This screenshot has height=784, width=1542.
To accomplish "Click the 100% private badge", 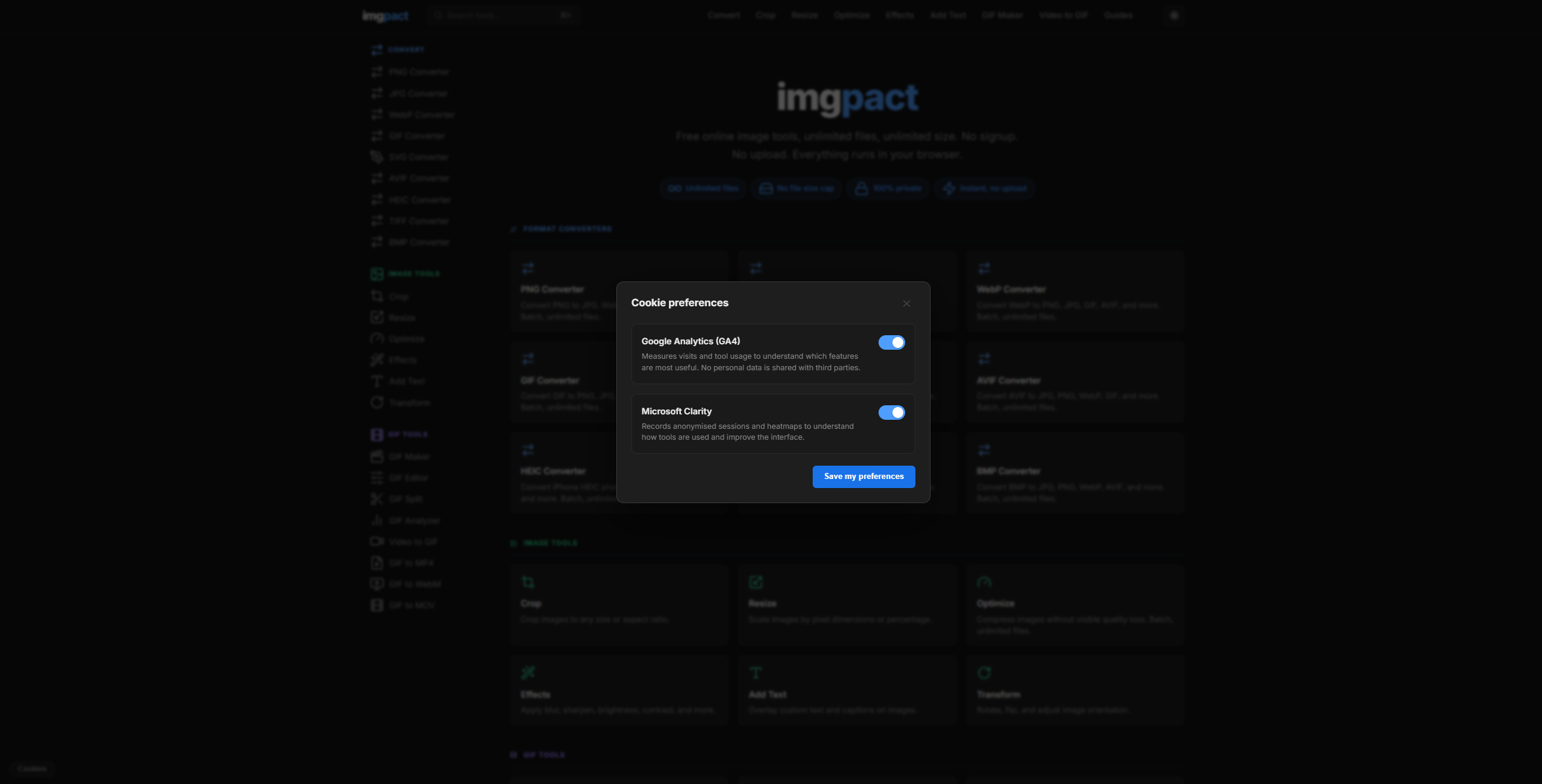I will click(887, 188).
